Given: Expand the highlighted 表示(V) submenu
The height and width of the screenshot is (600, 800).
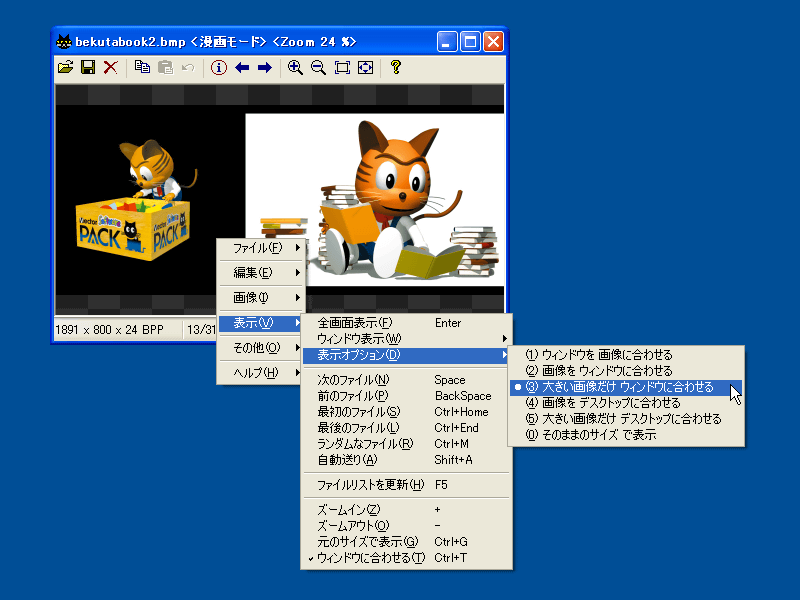Looking at the screenshot, I should [x=261, y=322].
